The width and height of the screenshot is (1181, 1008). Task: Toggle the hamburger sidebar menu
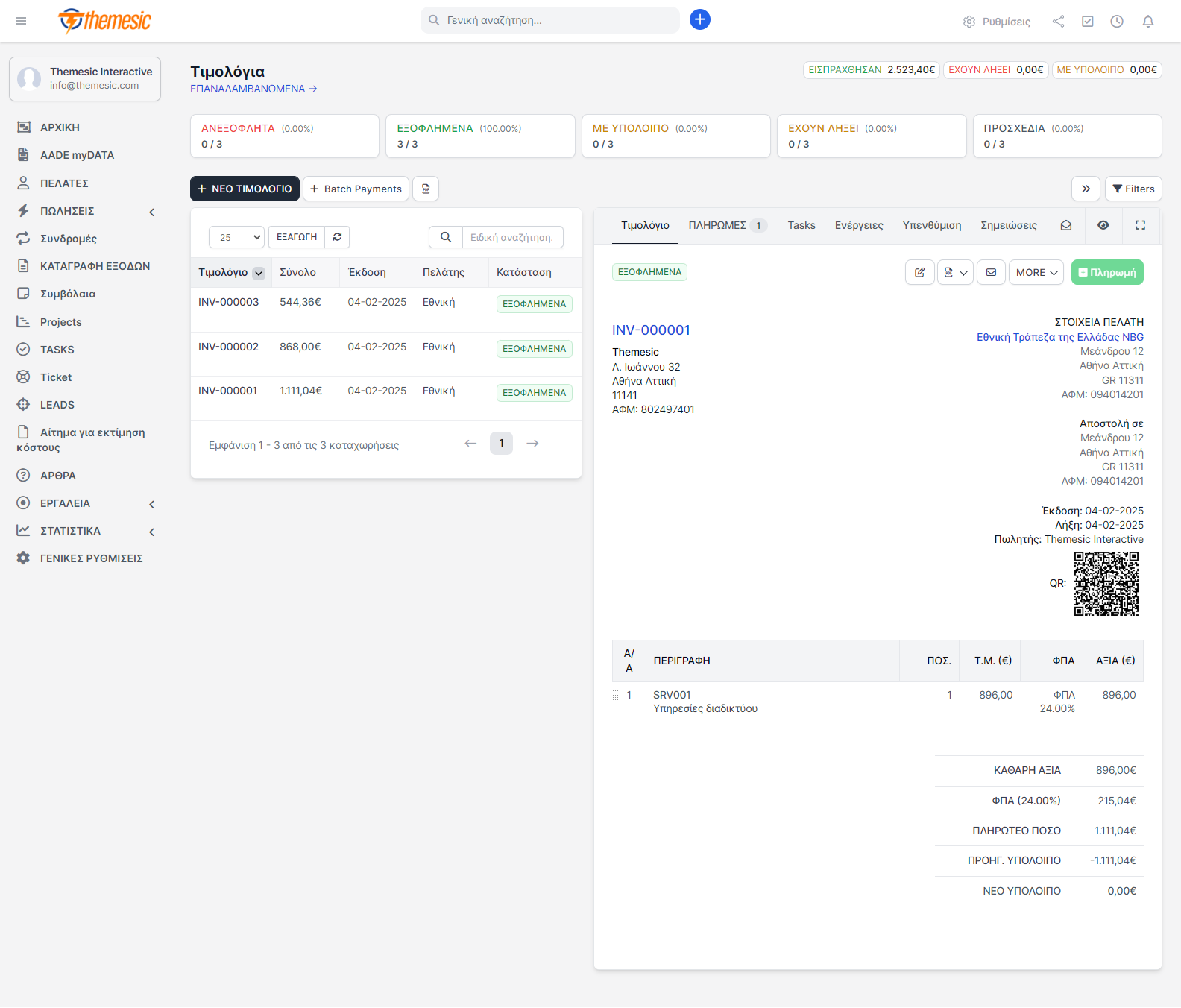(21, 21)
